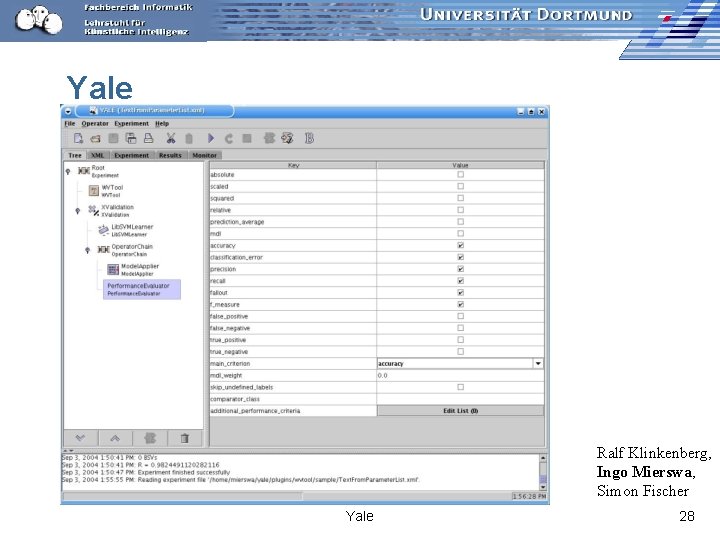Click the Cut scissors icon
This screenshot has width=720, height=540.
click(x=171, y=138)
